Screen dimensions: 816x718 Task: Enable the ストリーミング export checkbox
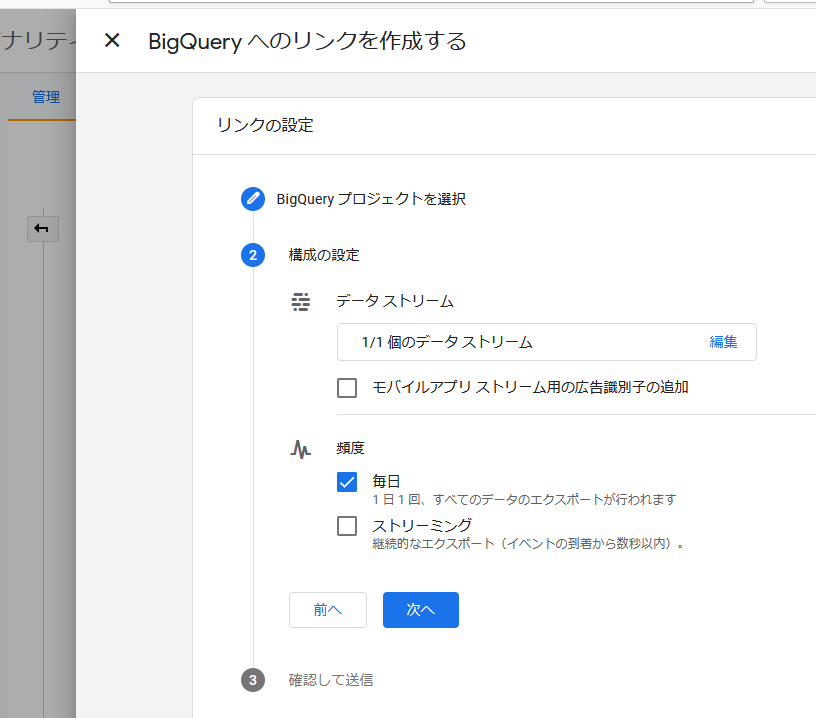point(347,526)
